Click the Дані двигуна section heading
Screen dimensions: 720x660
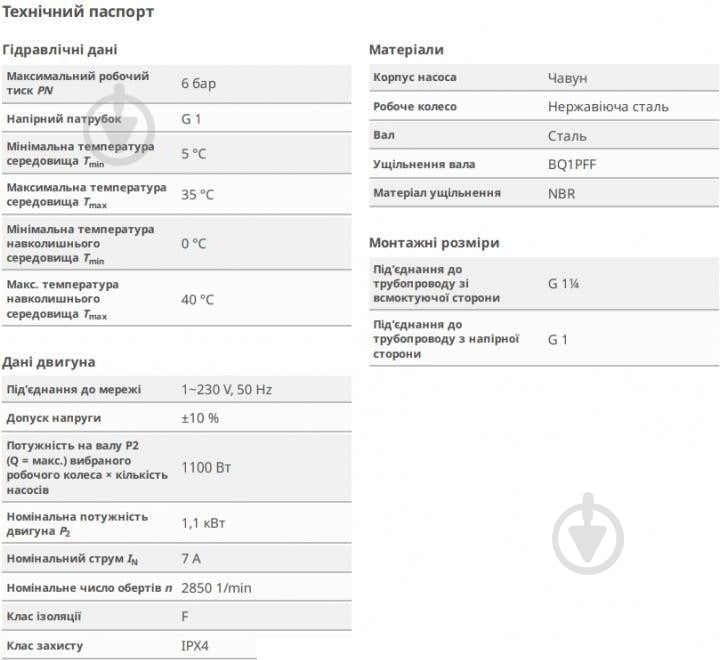[49, 362]
